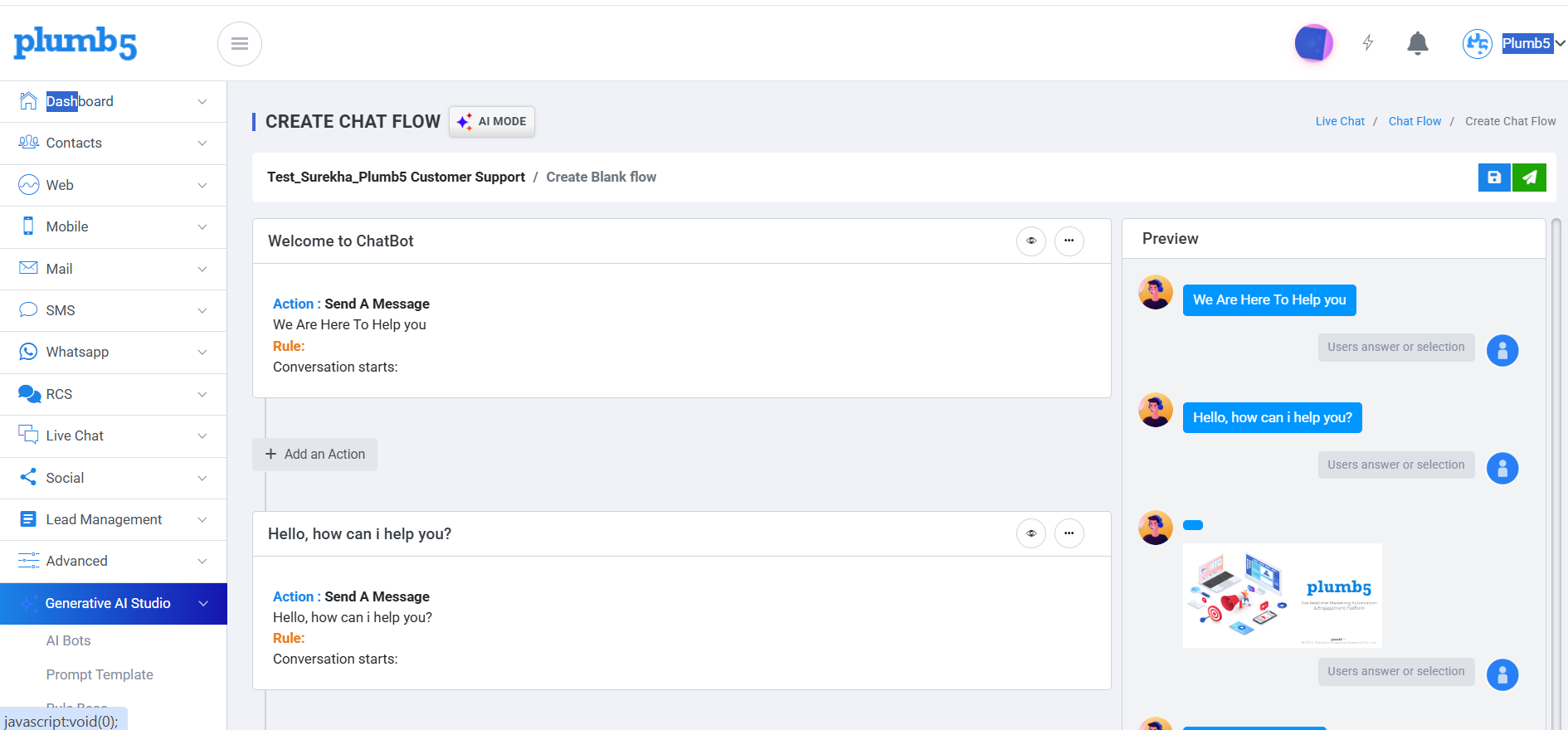Expand the SMS menu chevron
The height and width of the screenshot is (730, 1568).
[x=202, y=310]
